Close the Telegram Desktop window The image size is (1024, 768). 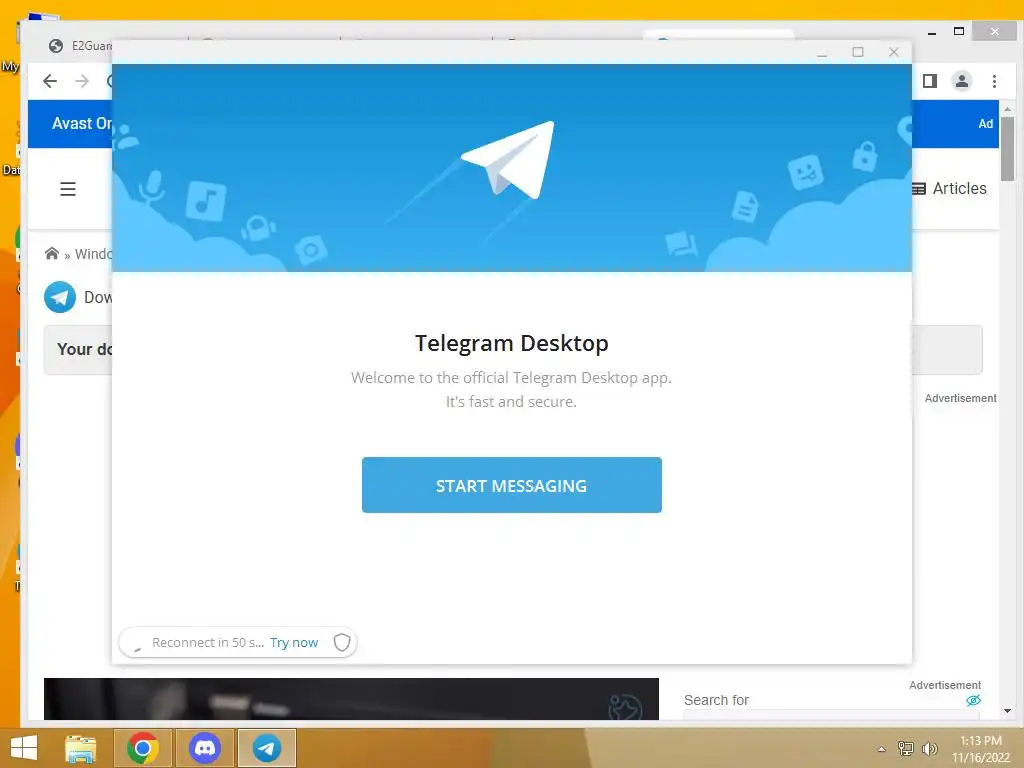[894, 52]
